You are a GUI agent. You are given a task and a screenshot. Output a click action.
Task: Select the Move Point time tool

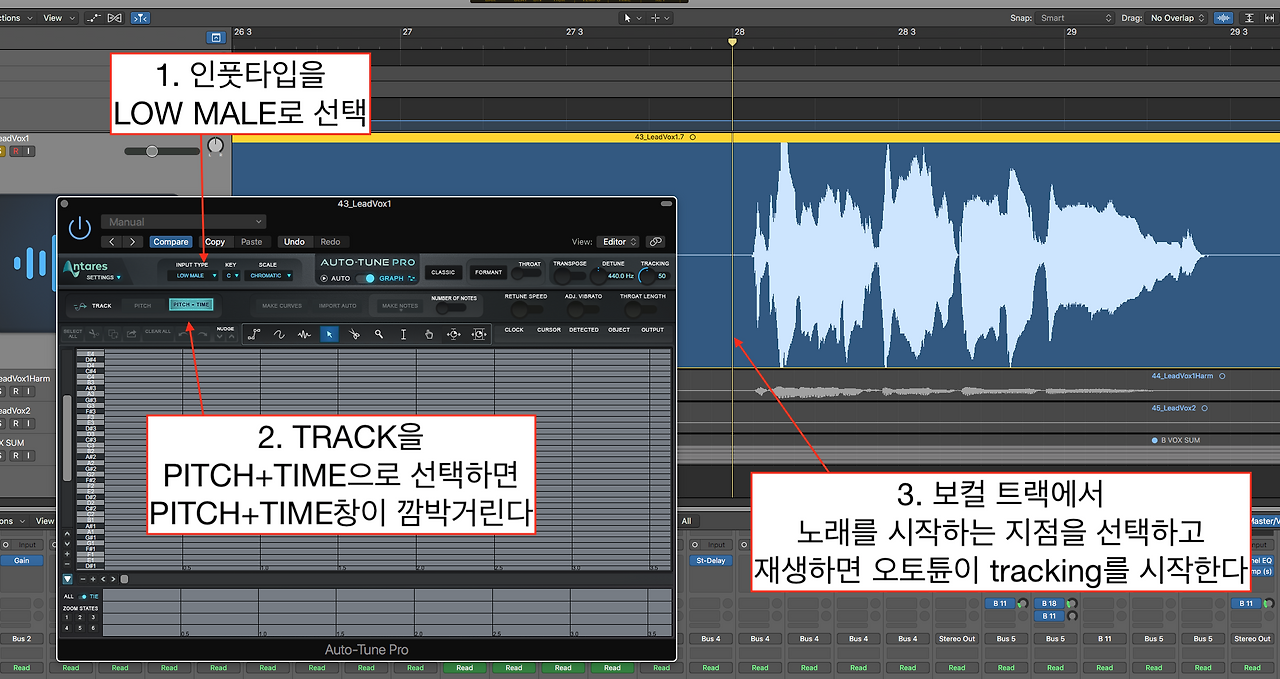[454, 334]
